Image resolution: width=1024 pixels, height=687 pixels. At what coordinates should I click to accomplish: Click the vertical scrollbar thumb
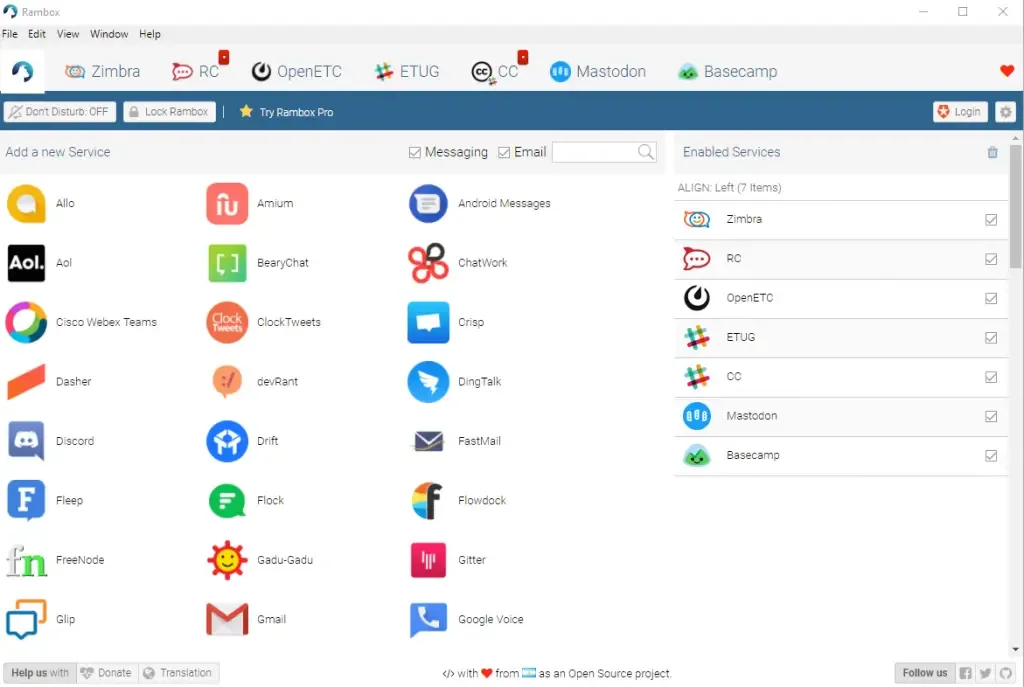click(1015, 207)
